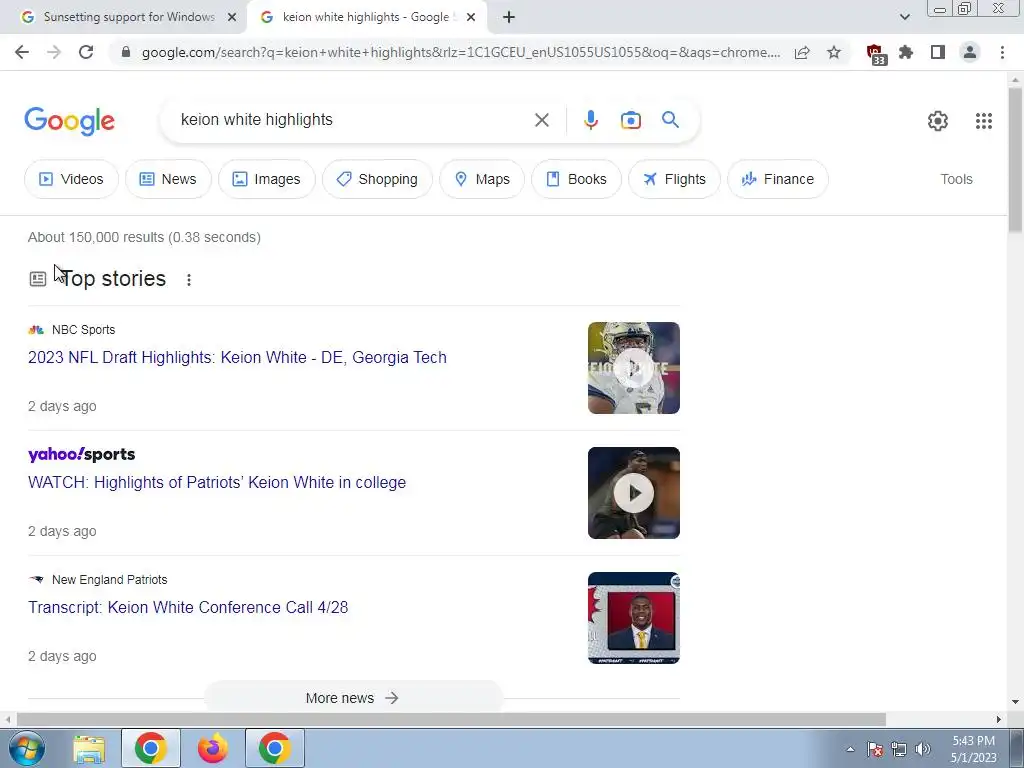Select the keion white highlights tab
Screen dimensions: 1024x768
click(366, 17)
